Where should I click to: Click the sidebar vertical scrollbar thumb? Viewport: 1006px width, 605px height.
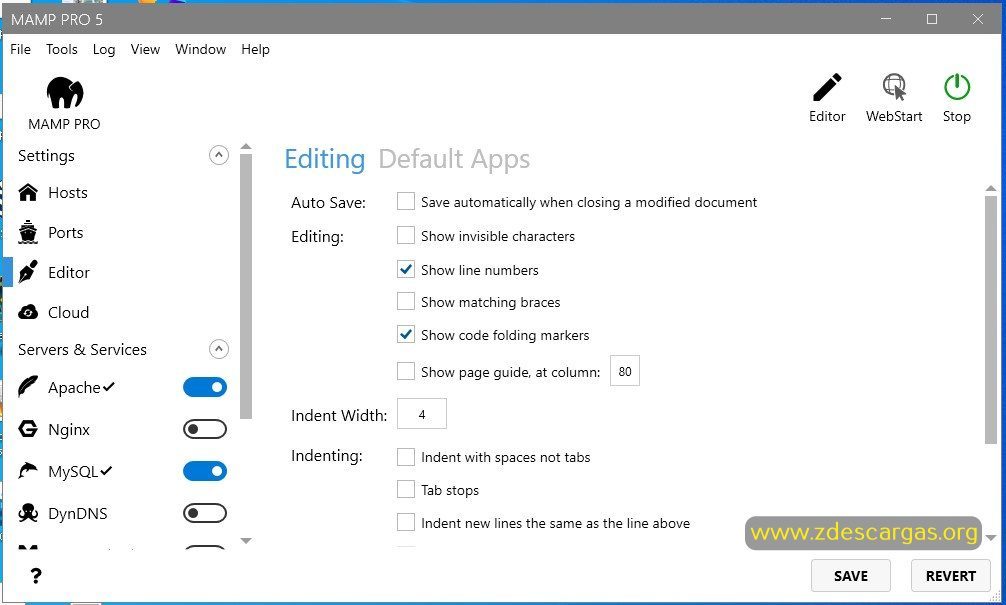246,286
